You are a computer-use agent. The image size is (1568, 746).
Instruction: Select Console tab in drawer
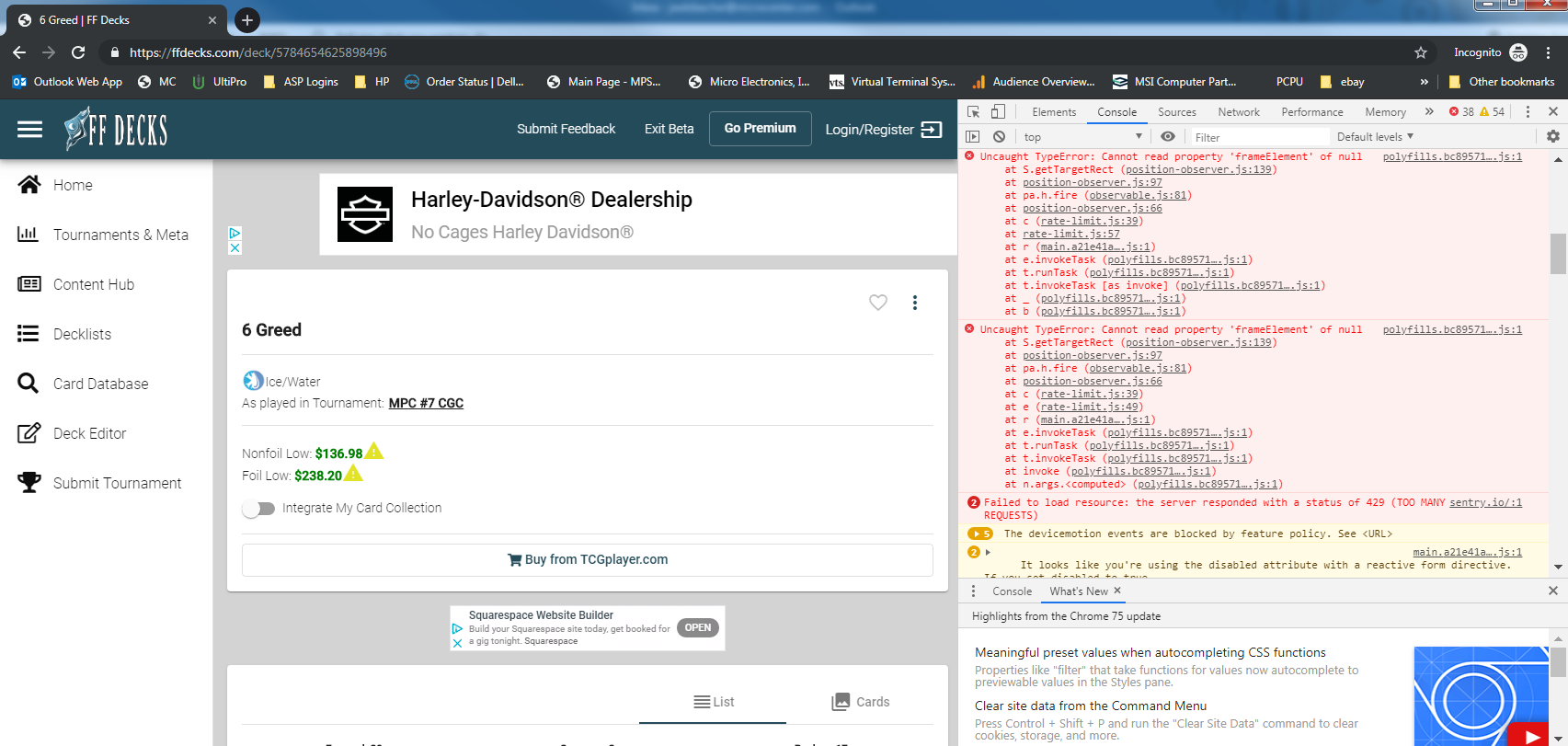click(x=1012, y=591)
